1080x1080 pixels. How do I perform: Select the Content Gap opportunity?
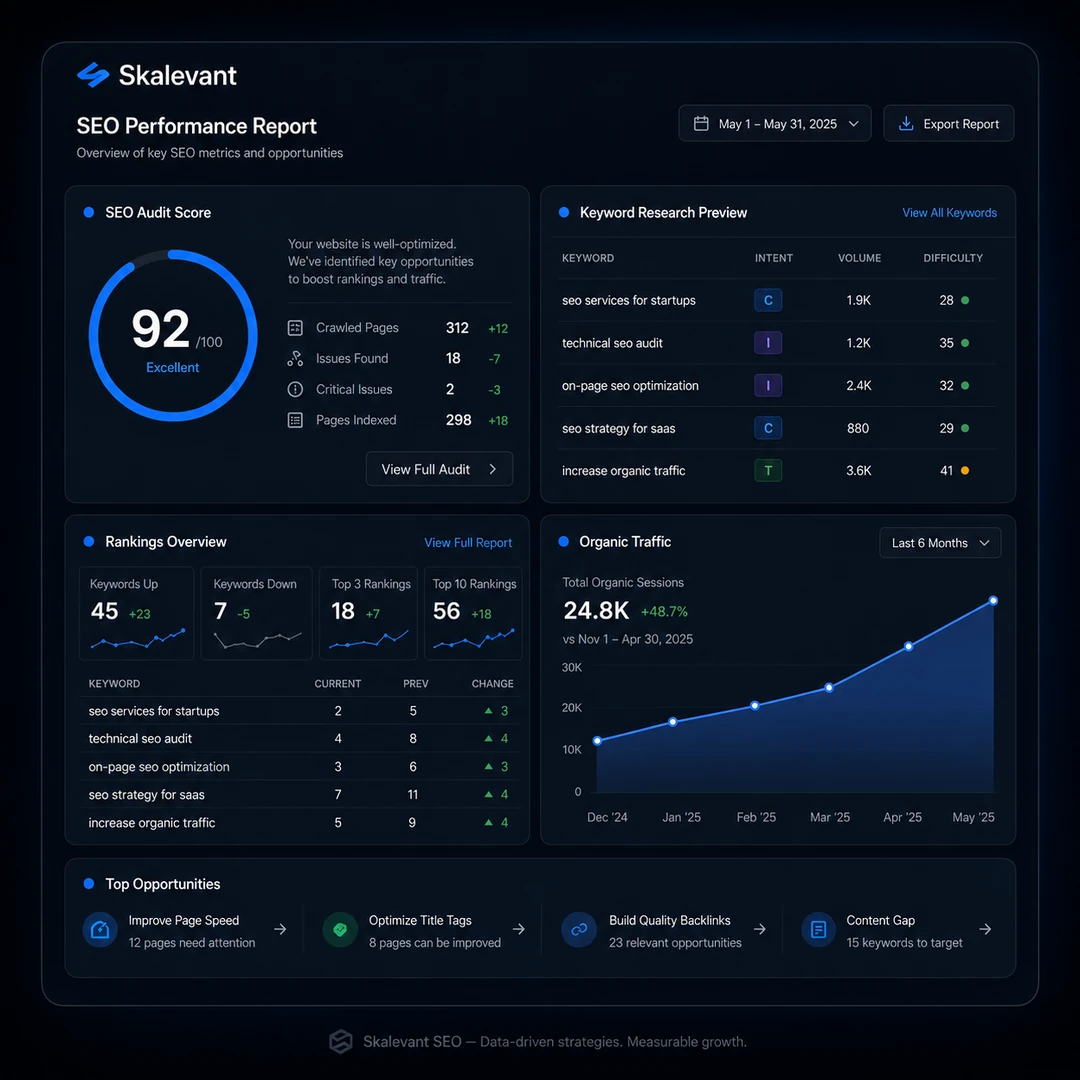[x=897, y=930]
